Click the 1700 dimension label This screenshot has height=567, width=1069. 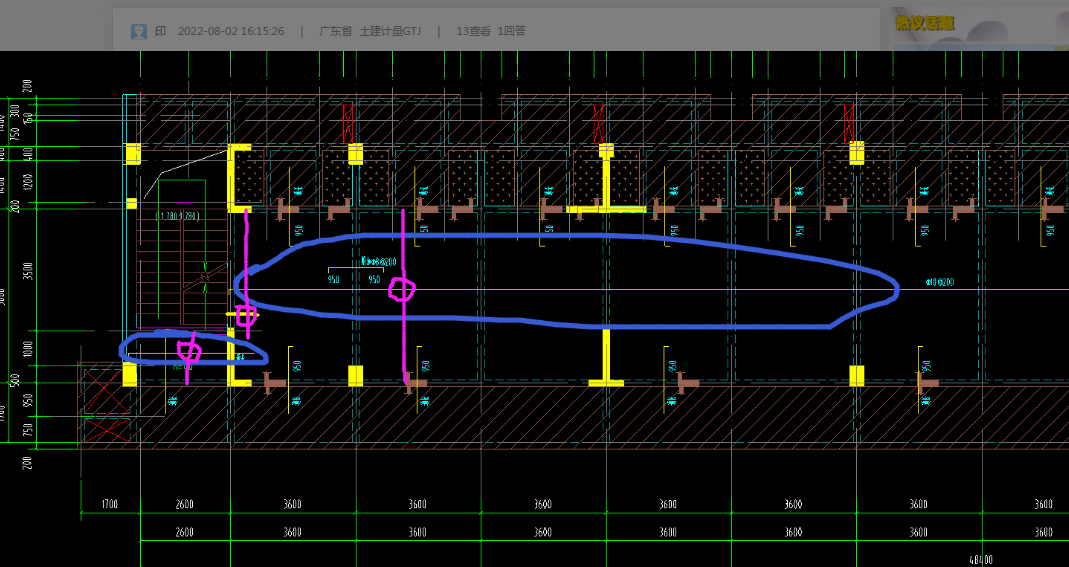(110, 504)
